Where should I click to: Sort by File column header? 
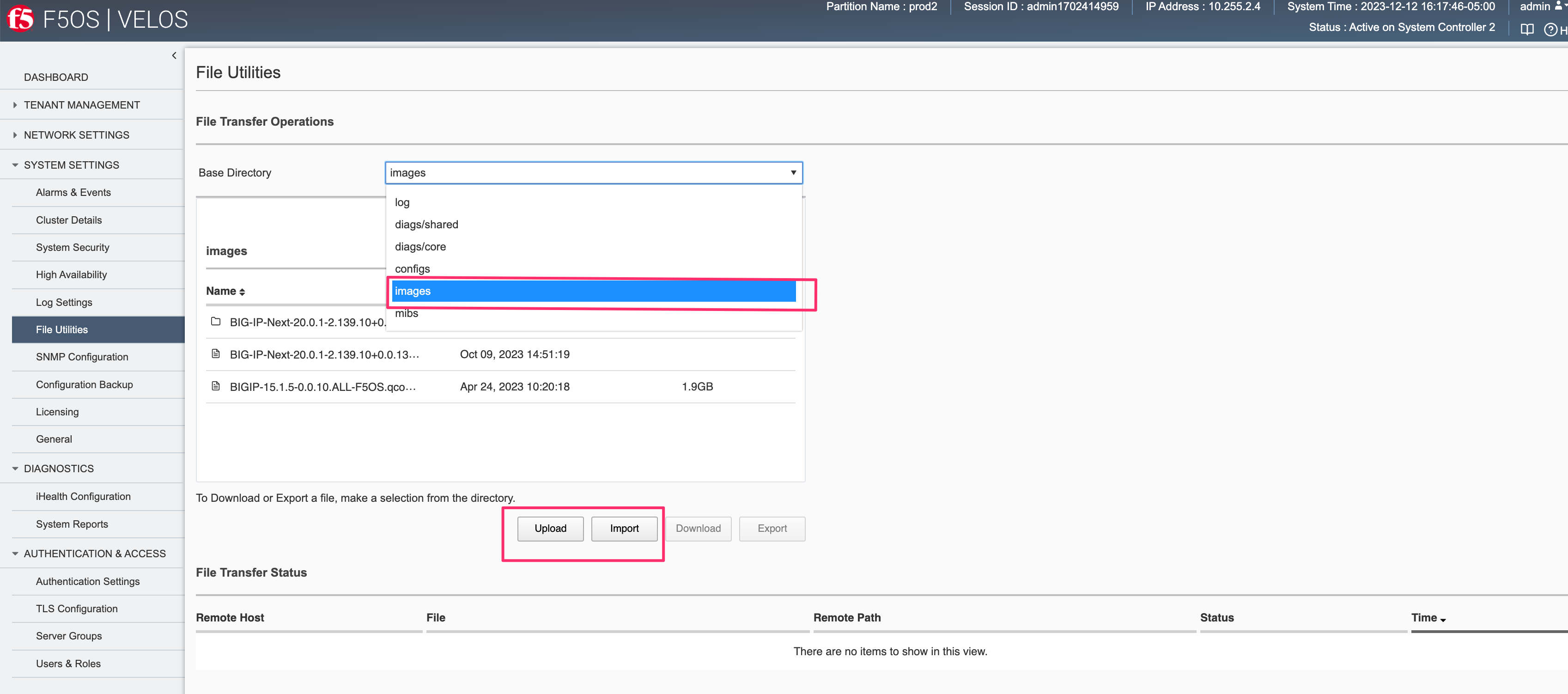click(x=436, y=617)
